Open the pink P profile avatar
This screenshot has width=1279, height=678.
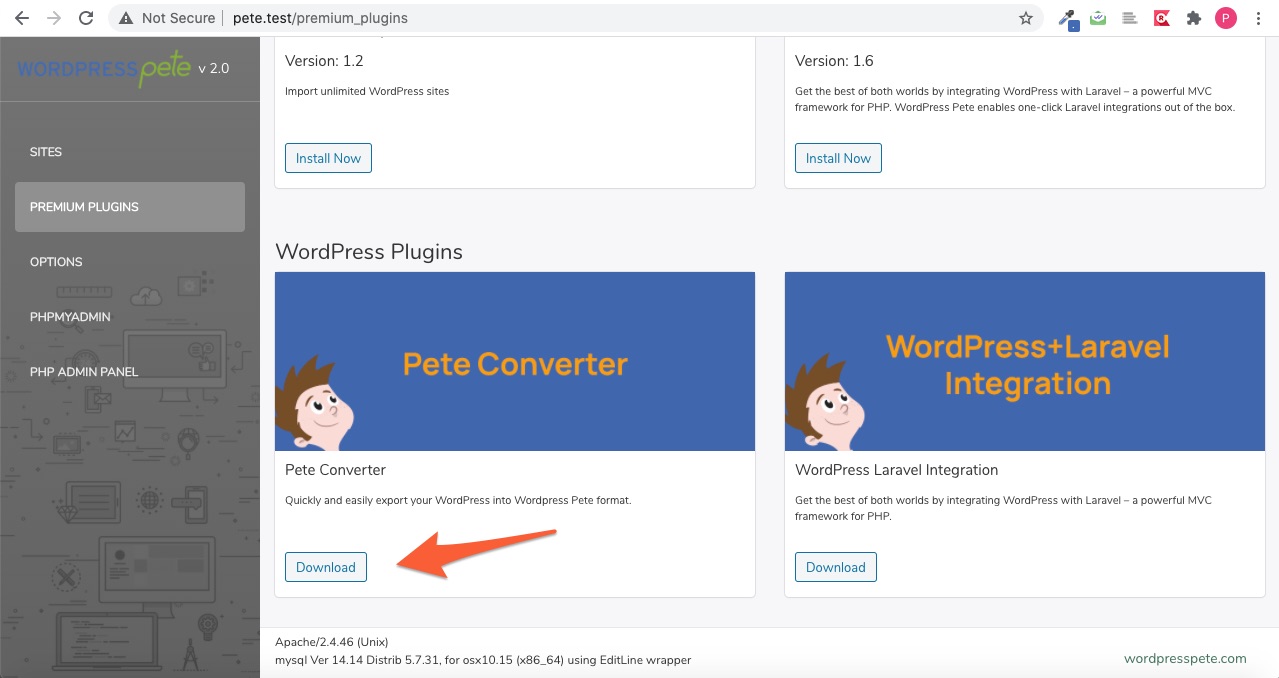(1225, 18)
